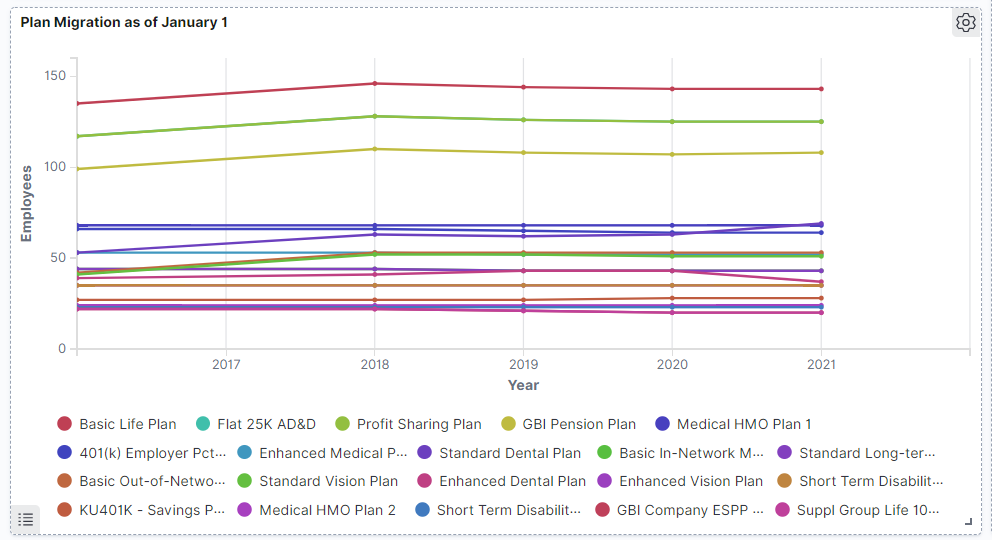
Task: Hide the Enhanced Vision Plan series
Action: 690,481
